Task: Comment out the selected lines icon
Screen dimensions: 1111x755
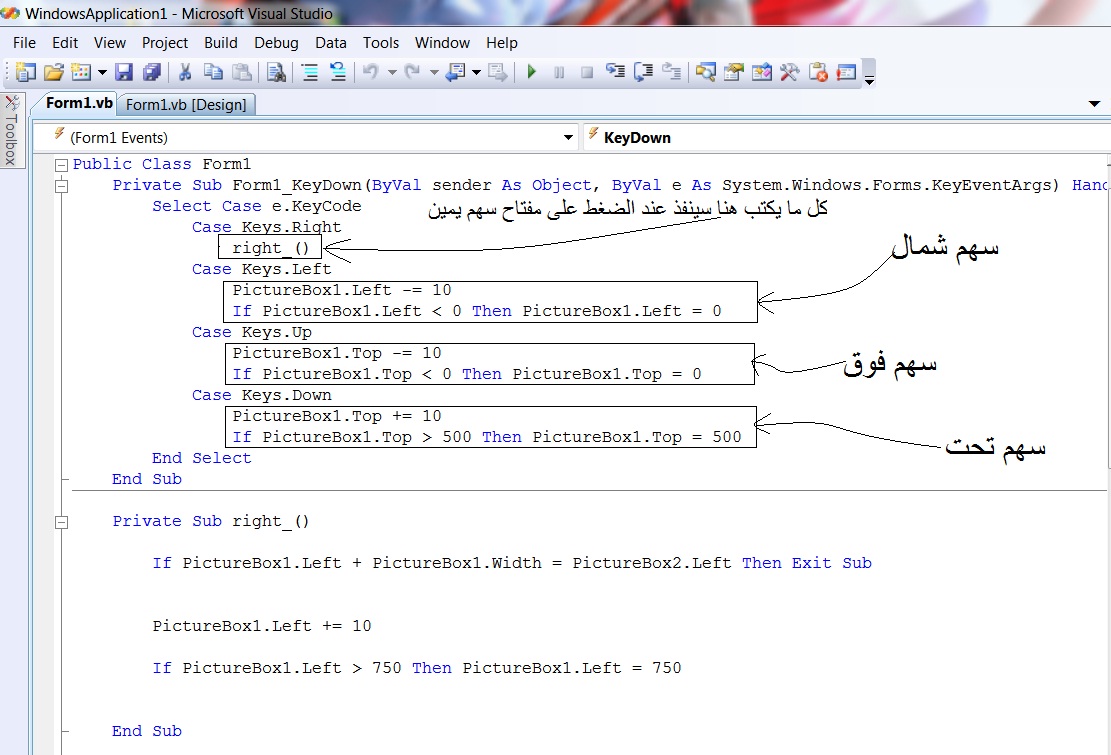Action: [310, 72]
